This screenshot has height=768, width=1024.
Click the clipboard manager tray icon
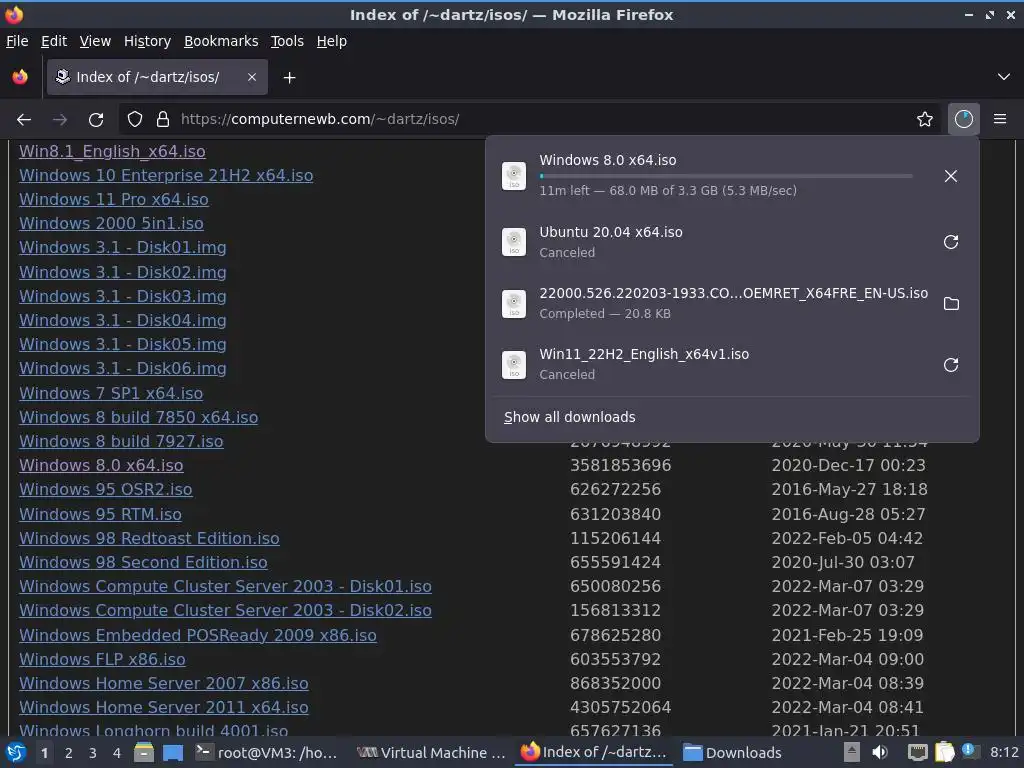click(x=944, y=753)
